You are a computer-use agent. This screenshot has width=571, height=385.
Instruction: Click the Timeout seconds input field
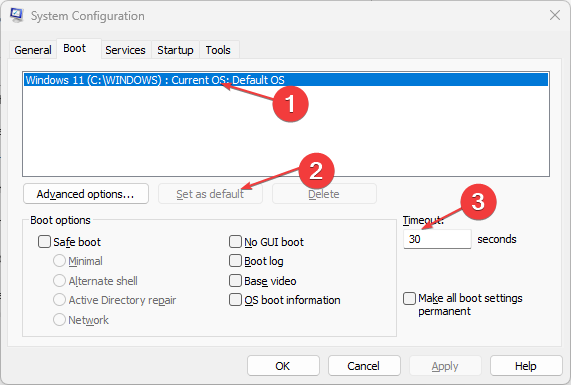437,239
